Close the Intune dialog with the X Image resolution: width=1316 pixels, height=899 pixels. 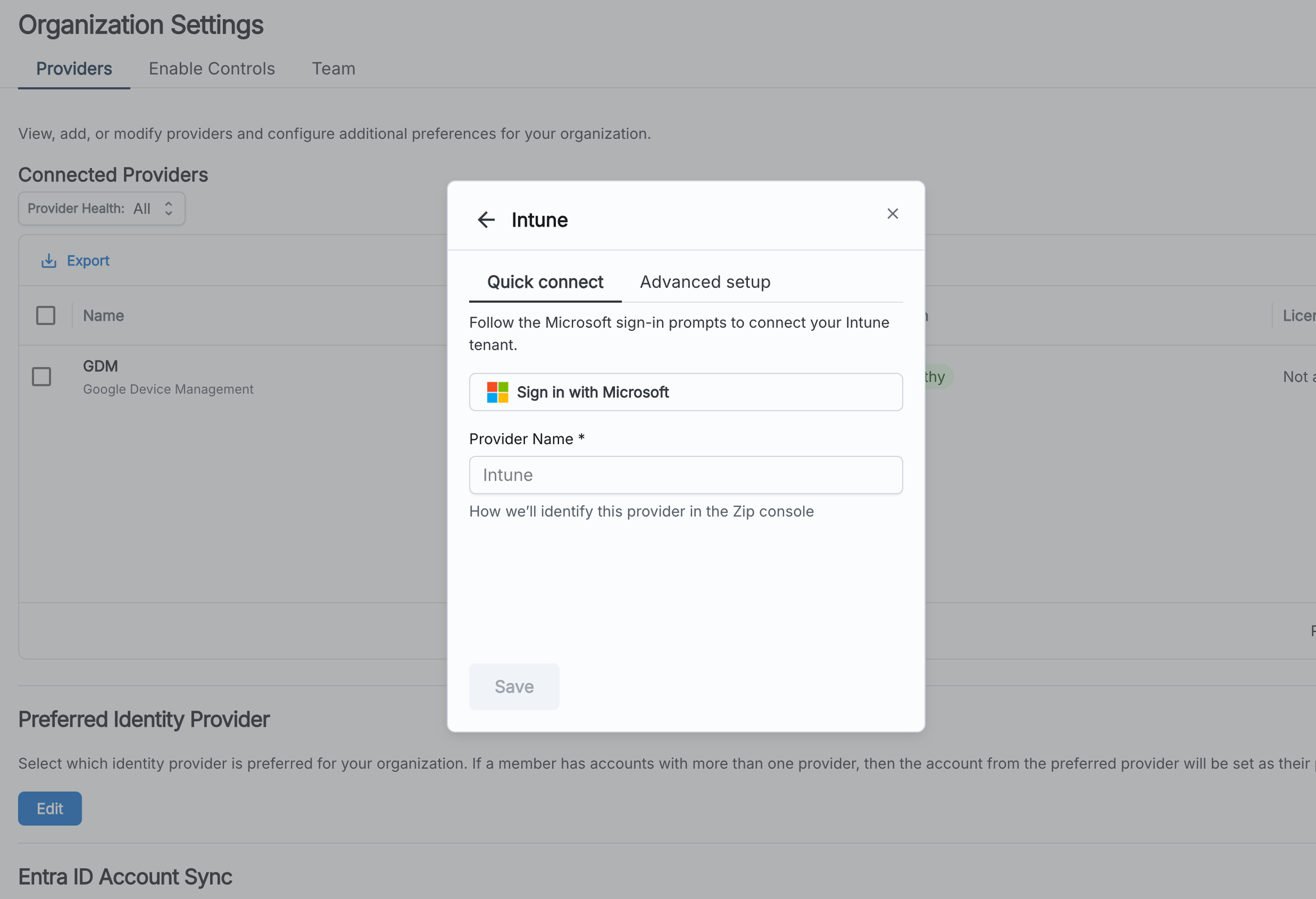point(893,213)
